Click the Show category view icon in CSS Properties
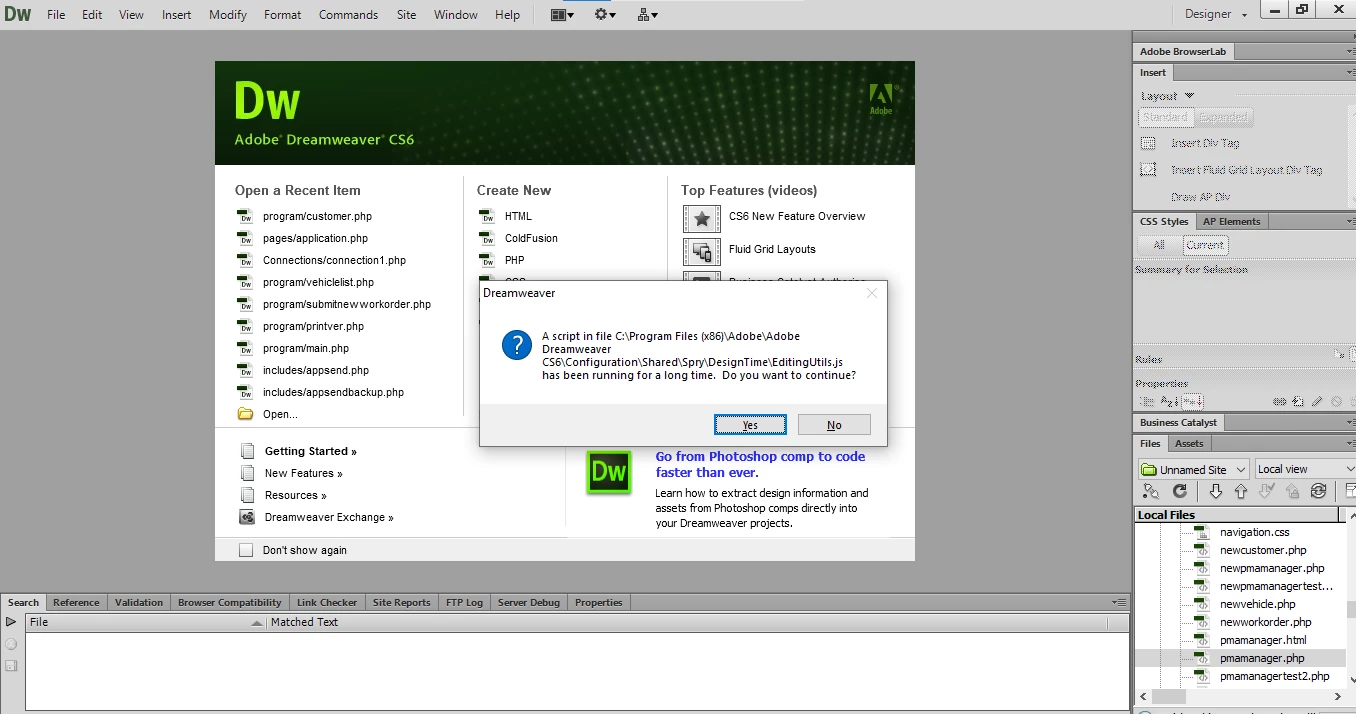 1147,401
